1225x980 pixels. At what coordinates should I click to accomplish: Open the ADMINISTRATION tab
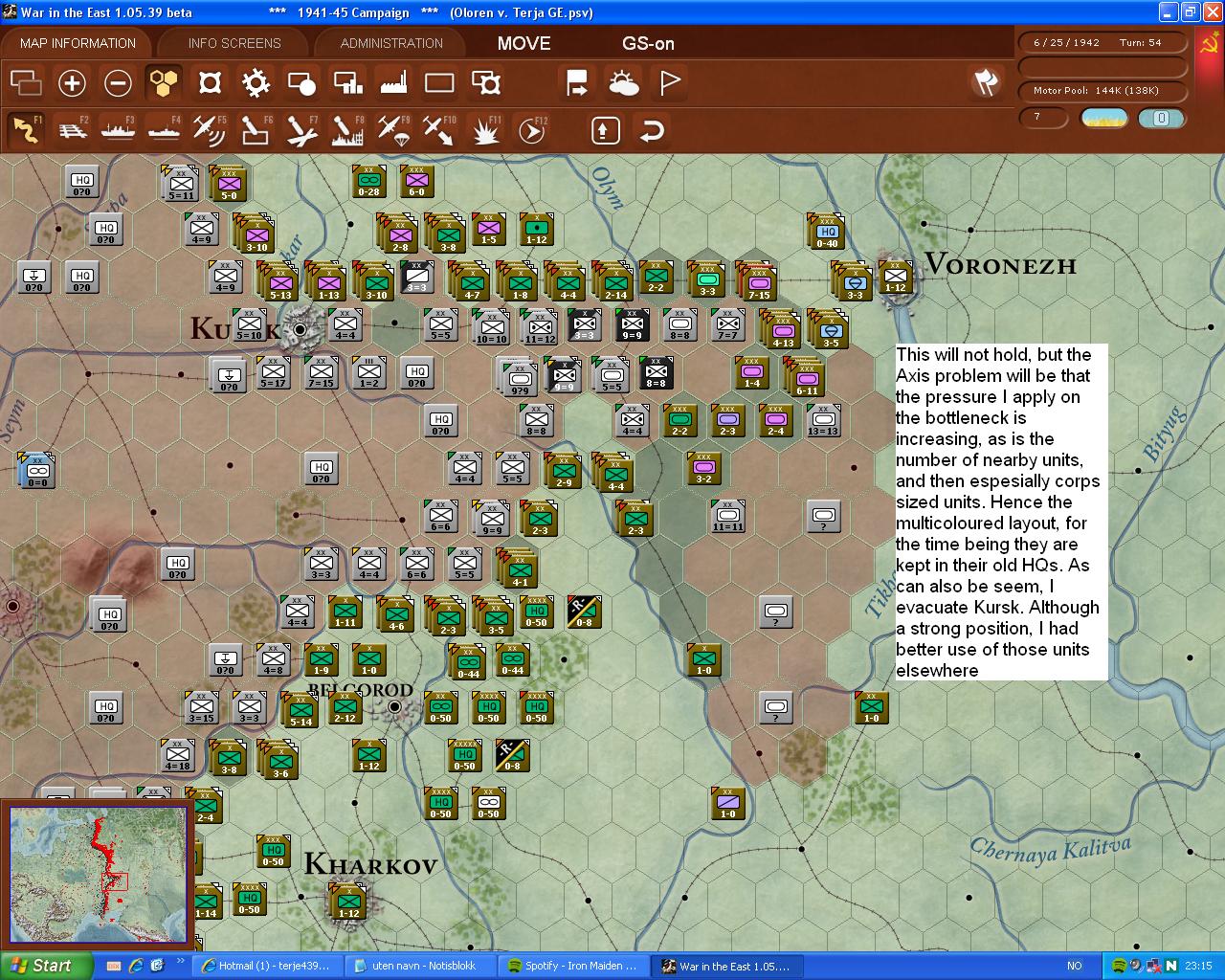391,43
